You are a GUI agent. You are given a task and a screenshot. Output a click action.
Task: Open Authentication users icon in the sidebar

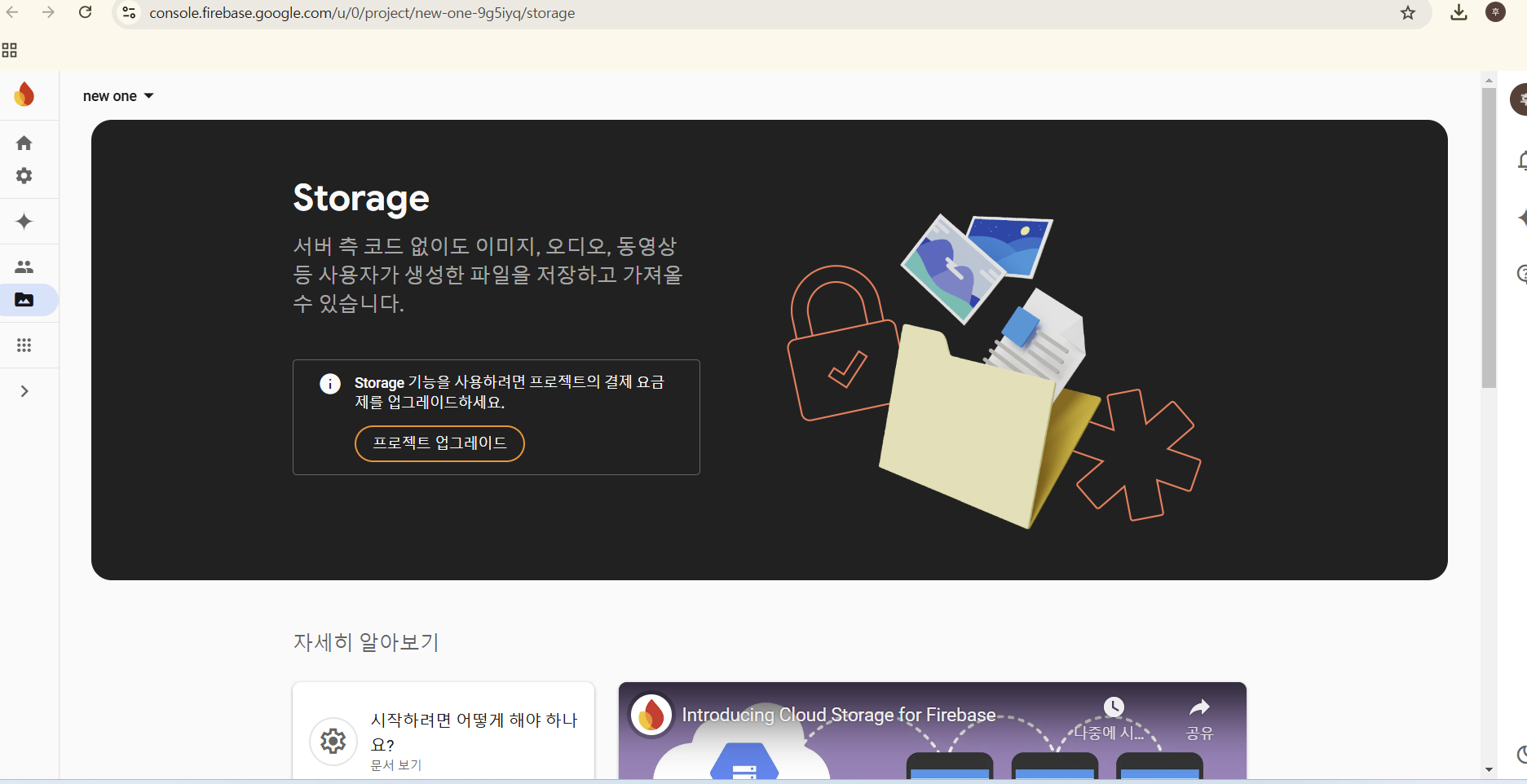coord(24,267)
